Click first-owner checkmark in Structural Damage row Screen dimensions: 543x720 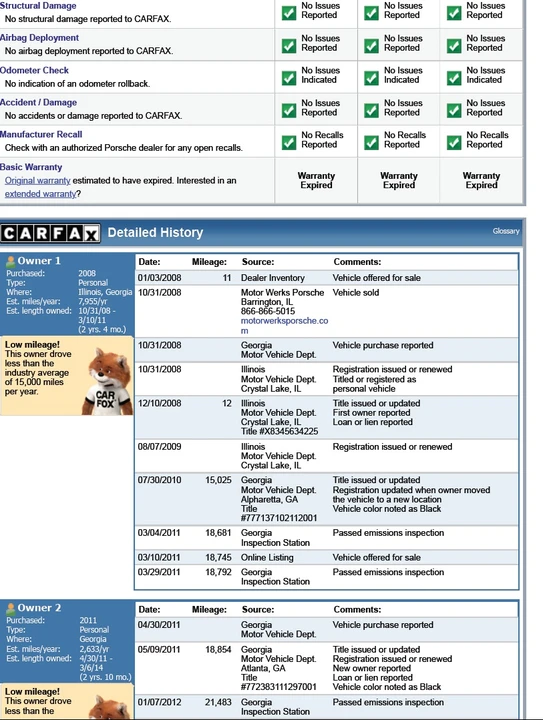point(289,13)
